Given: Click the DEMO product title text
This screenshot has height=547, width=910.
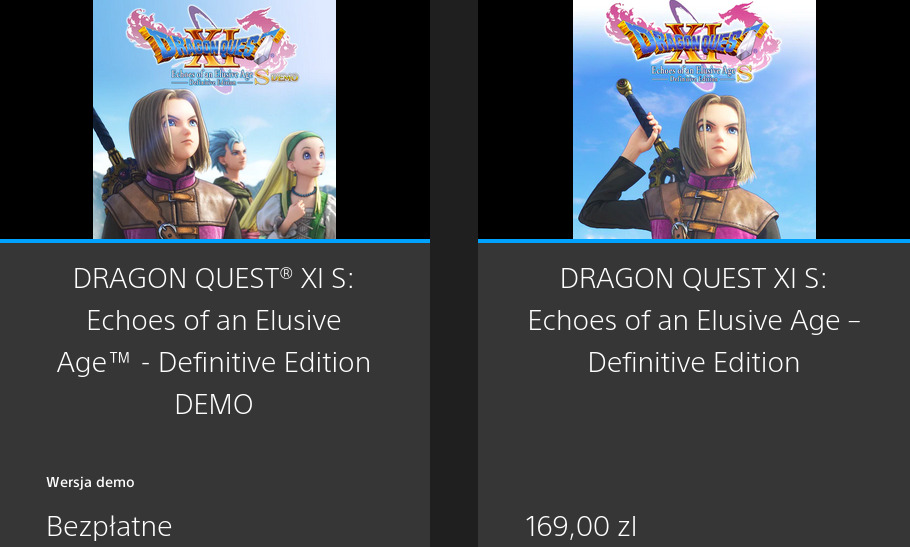Looking at the screenshot, I should (x=214, y=341).
